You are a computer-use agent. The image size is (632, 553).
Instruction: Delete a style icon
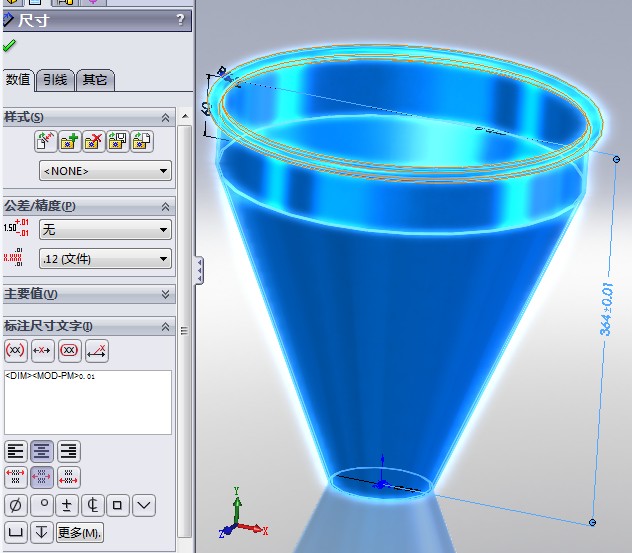point(94,141)
